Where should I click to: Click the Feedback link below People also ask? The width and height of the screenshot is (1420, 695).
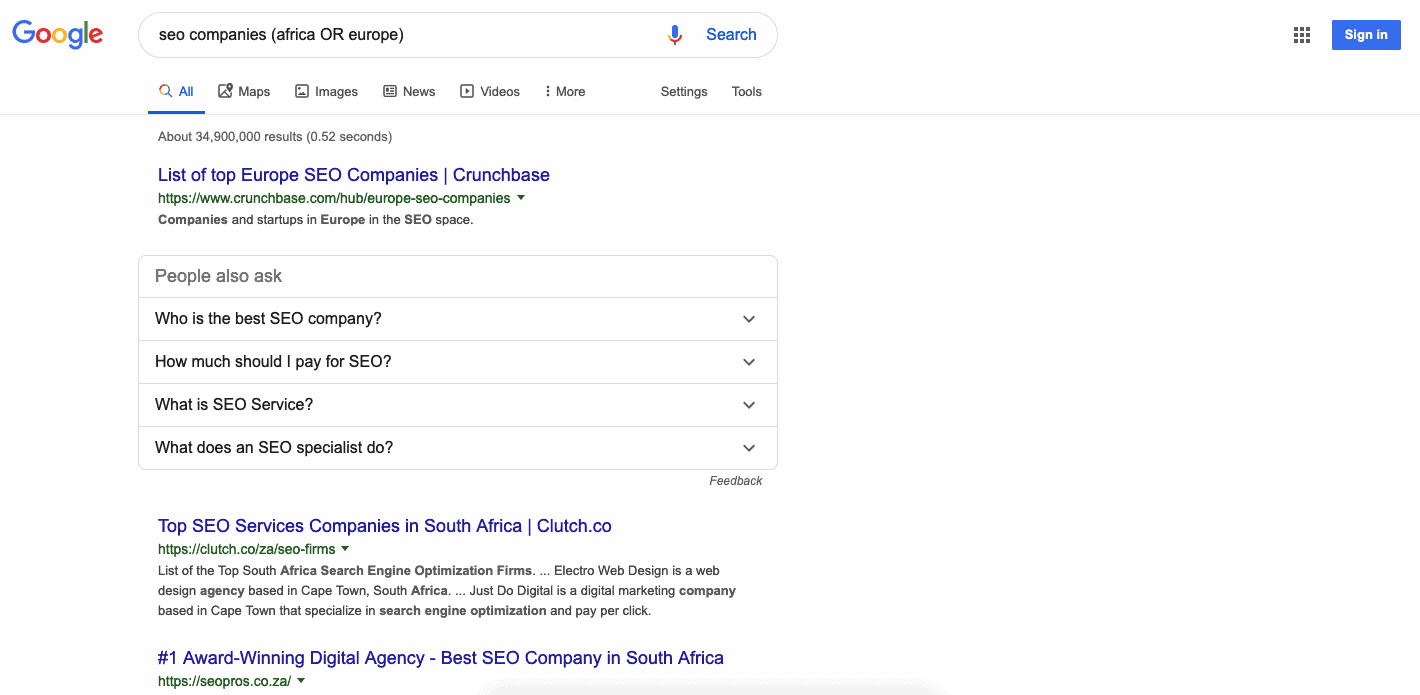(x=736, y=480)
